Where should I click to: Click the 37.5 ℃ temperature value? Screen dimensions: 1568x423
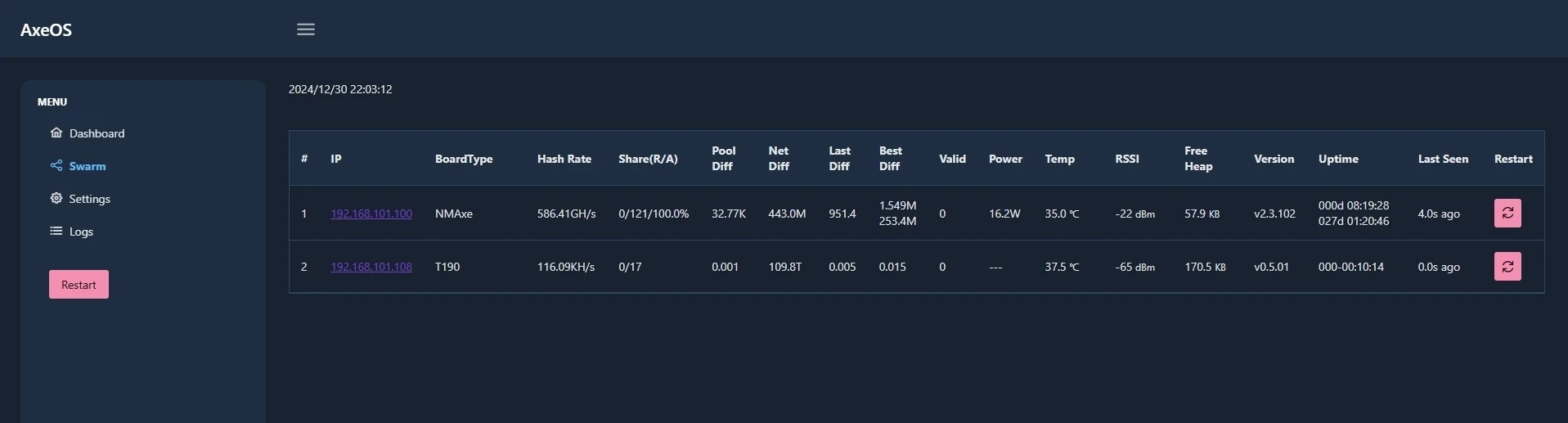tap(1062, 267)
